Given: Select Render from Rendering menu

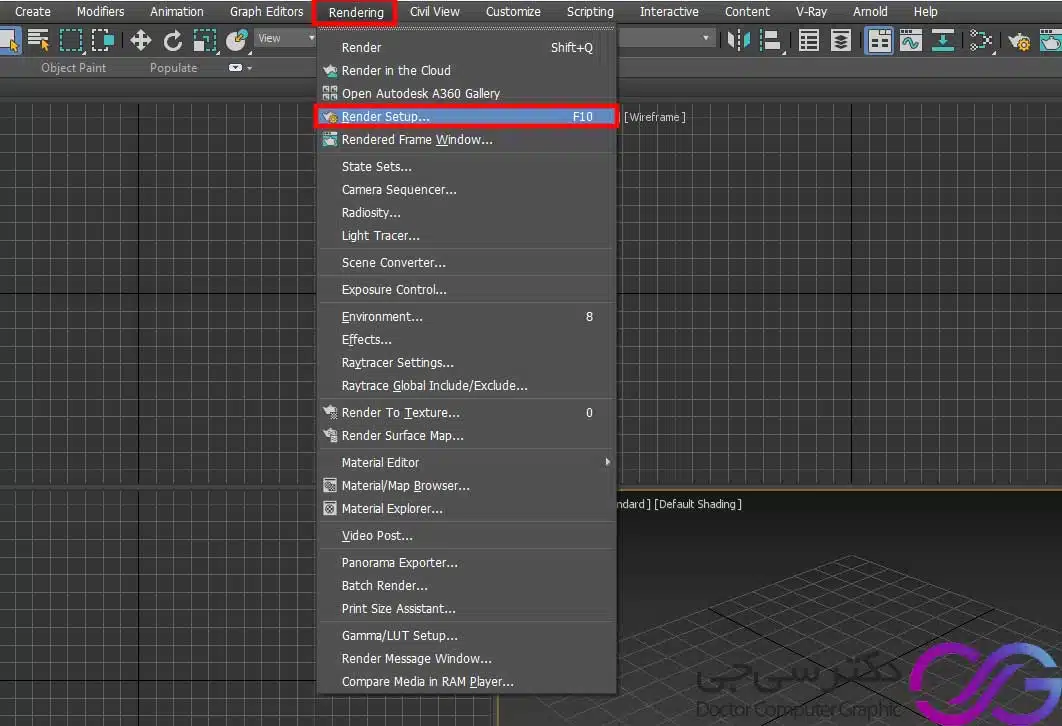Looking at the screenshot, I should pyautogui.click(x=467, y=47).
